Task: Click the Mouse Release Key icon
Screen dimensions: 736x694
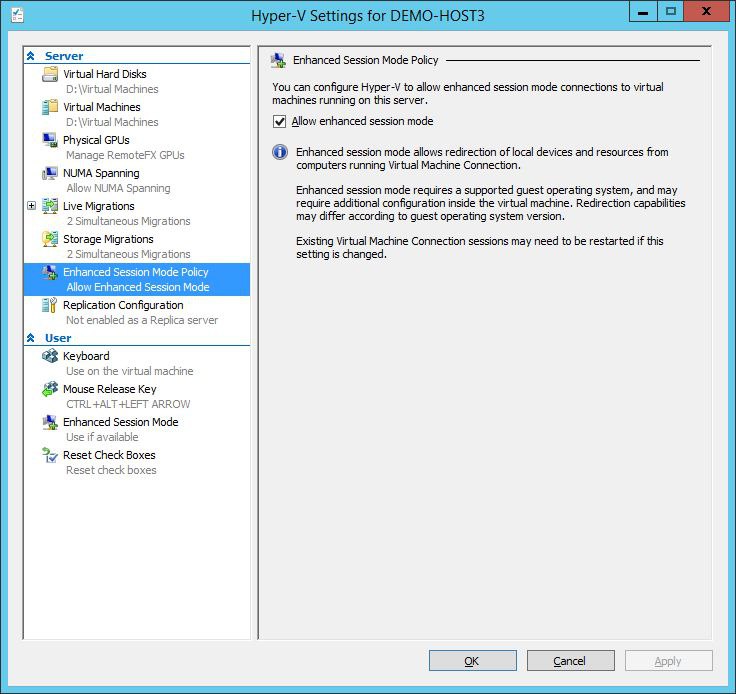Action: click(50, 389)
